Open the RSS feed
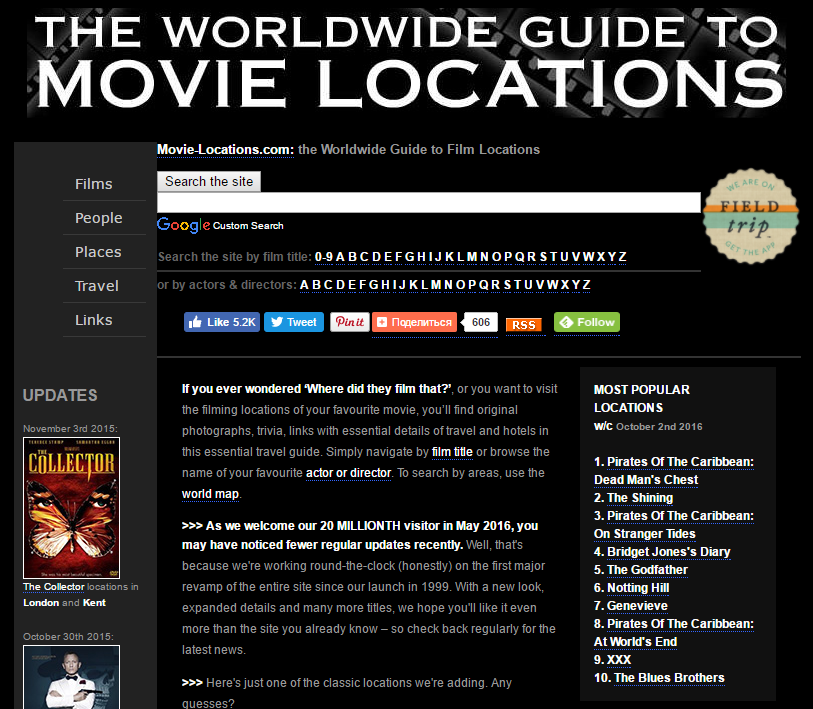Viewport: 813px width, 709px height. (524, 325)
